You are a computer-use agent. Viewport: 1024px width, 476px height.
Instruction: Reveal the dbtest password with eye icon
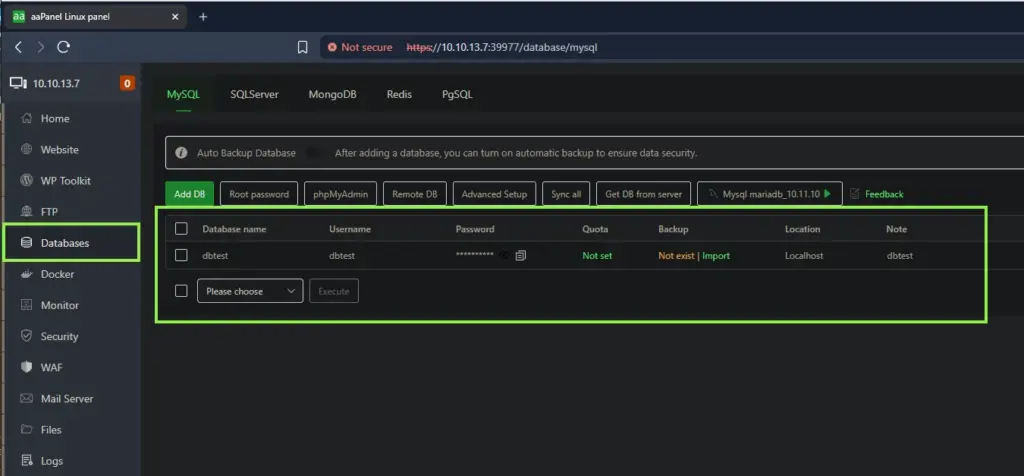coord(504,256)
